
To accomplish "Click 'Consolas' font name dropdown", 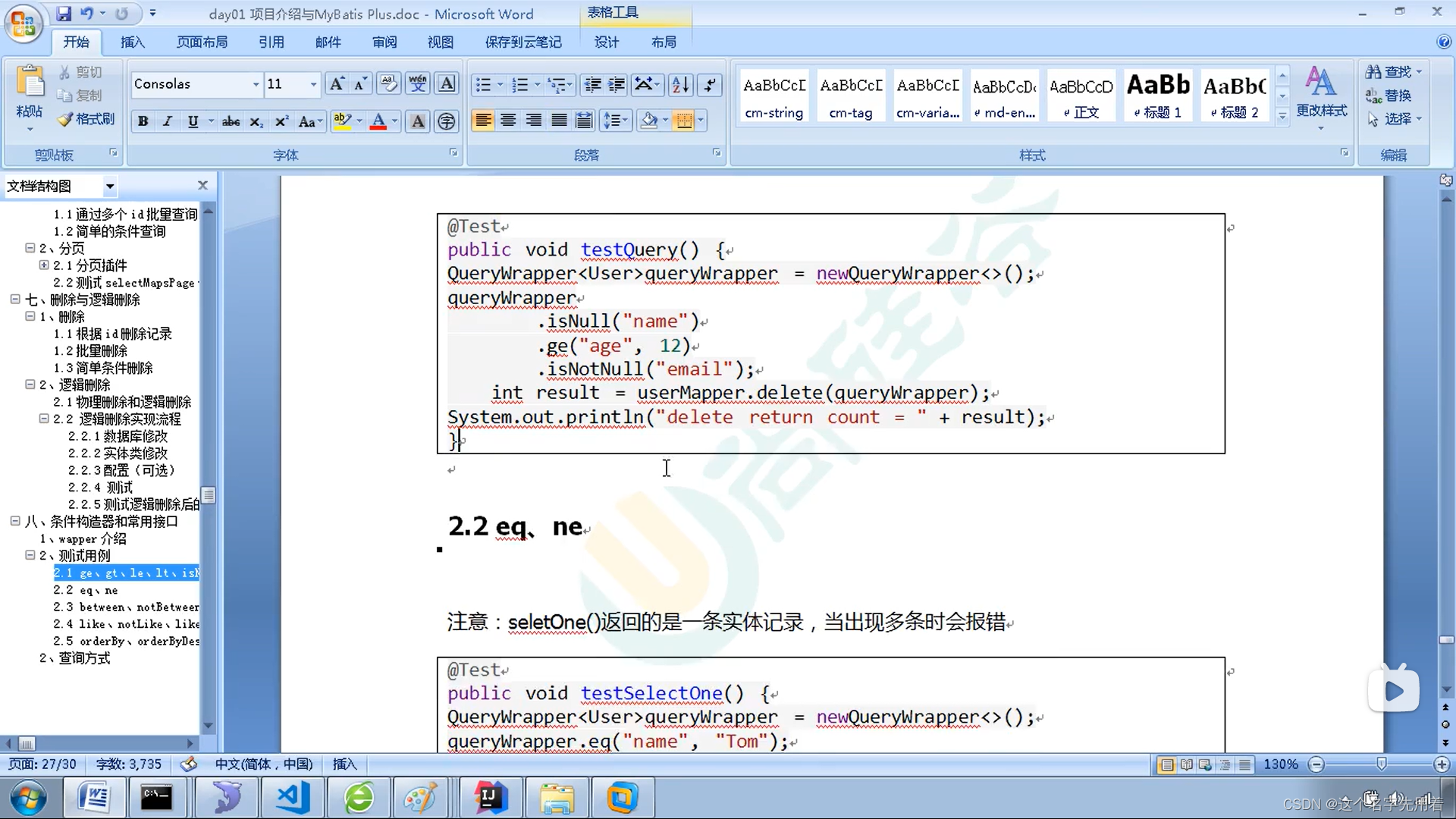I will tap(196, 84).
